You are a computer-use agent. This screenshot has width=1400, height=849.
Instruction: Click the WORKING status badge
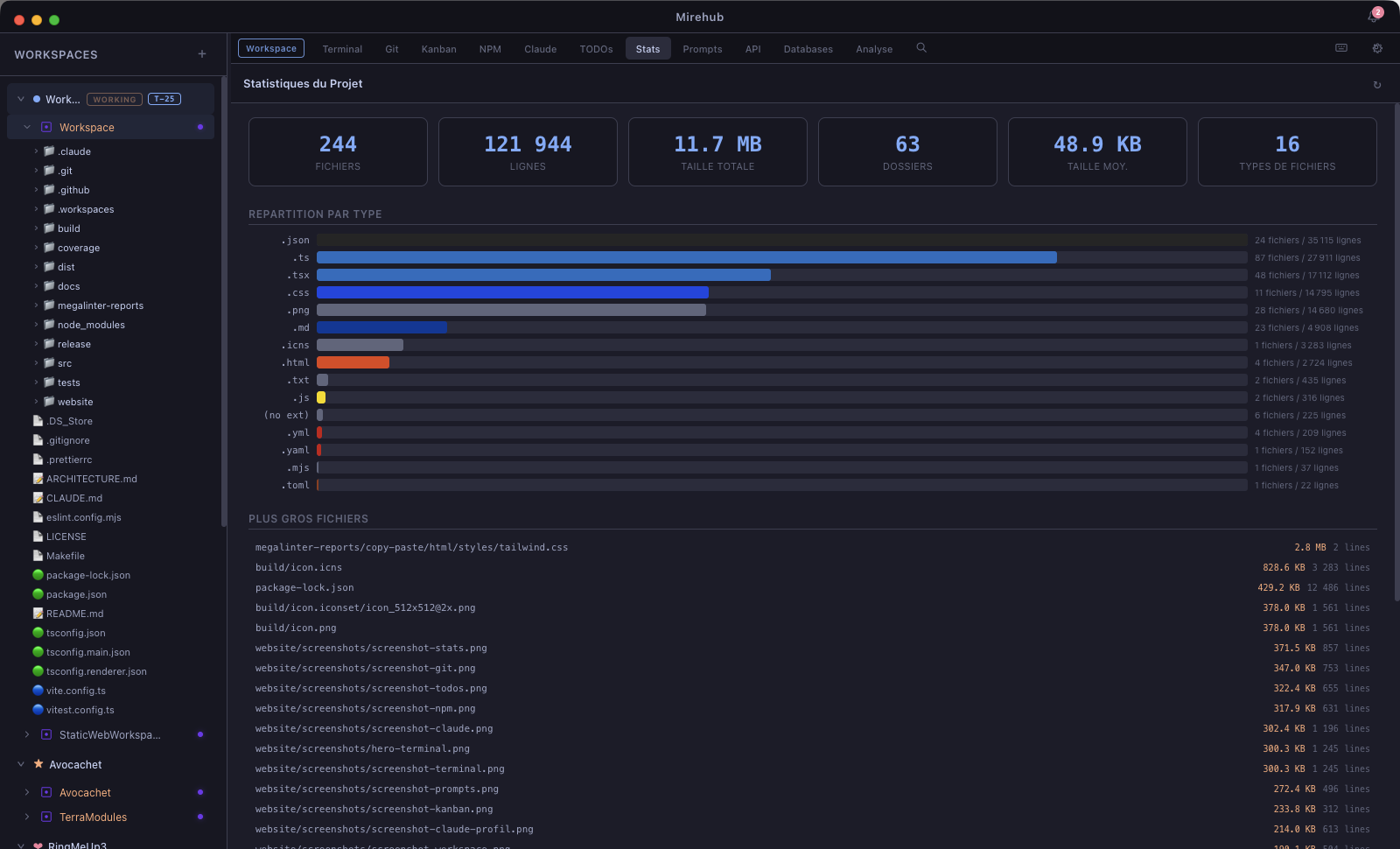(114, 99)
